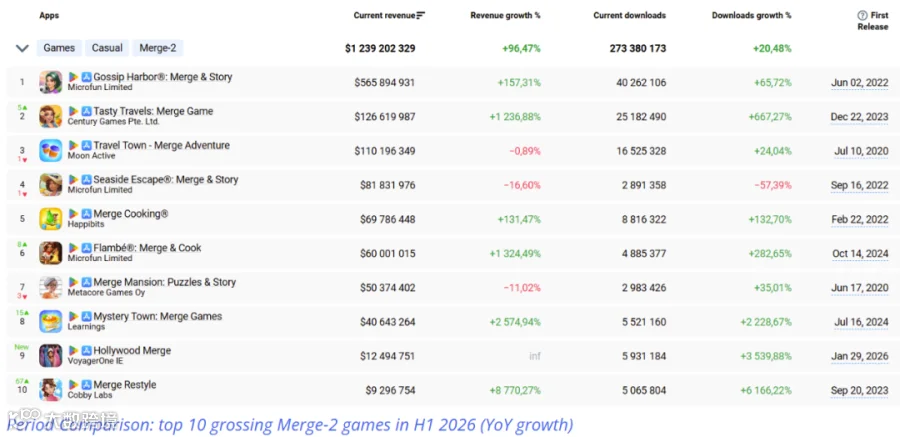
Task: Sort by Downloads growth % column header
Action: (x=751, y=16)
